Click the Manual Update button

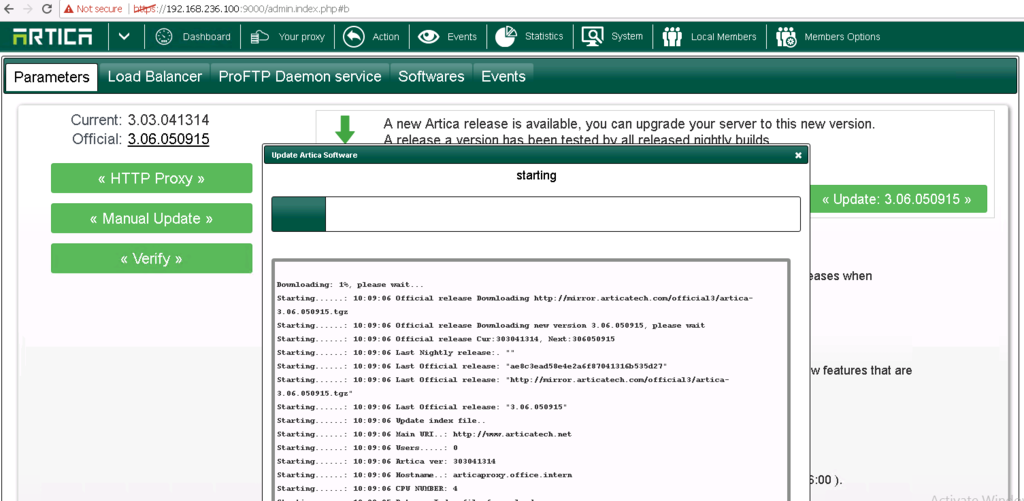pos(152,218)
